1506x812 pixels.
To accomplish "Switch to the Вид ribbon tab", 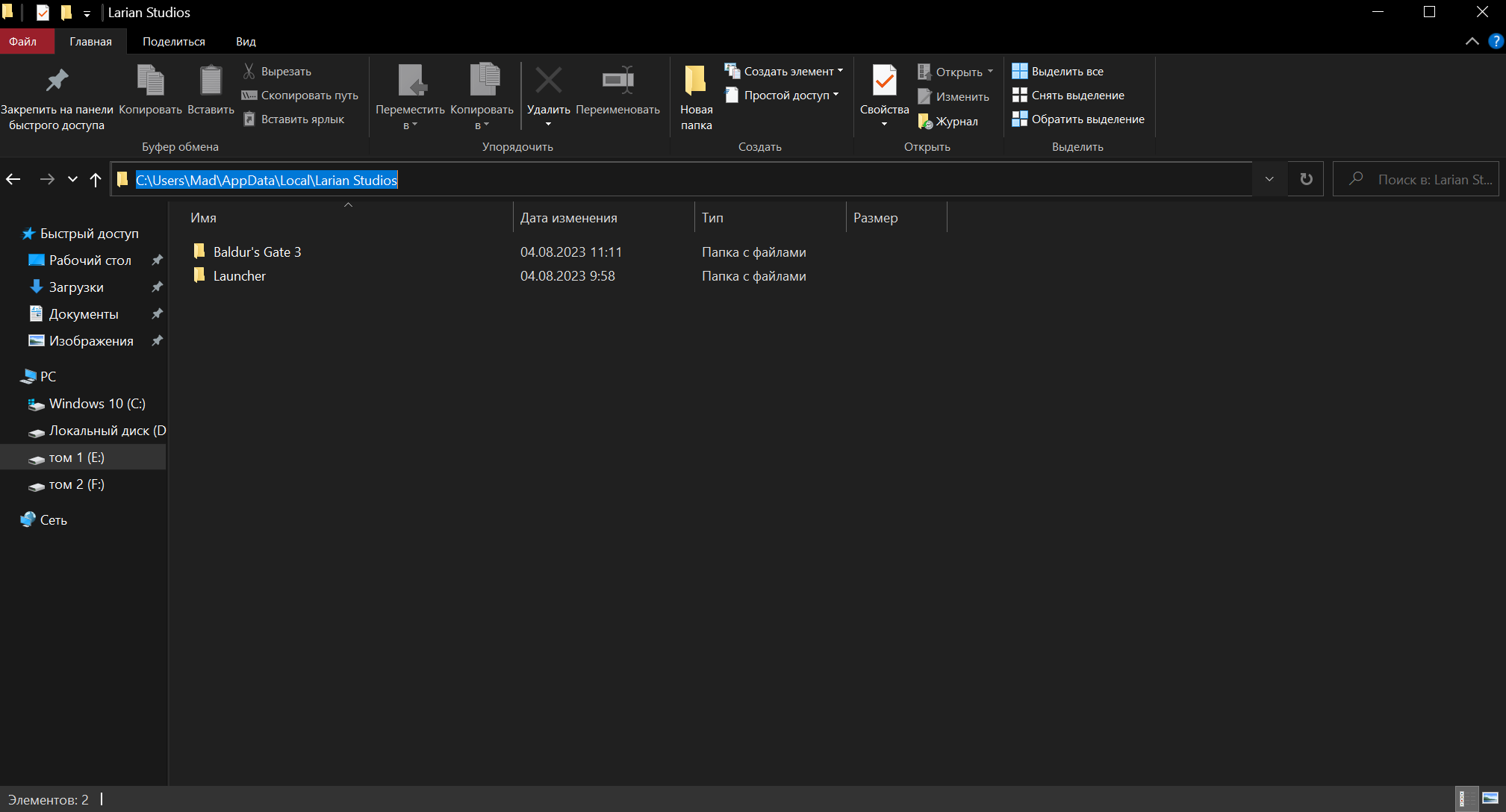I will coord(246,42).
